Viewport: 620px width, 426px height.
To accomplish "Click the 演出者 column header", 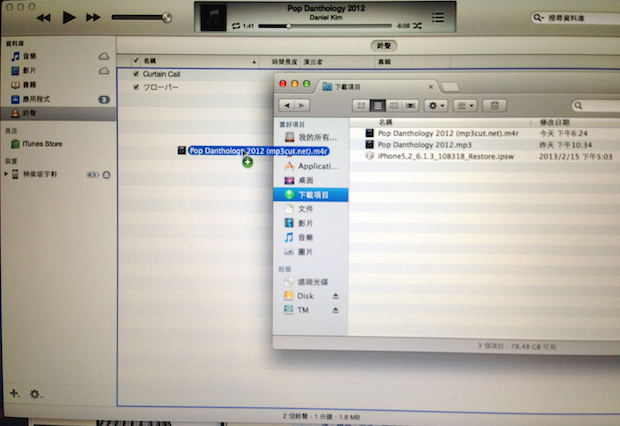I will click(338, 62).
